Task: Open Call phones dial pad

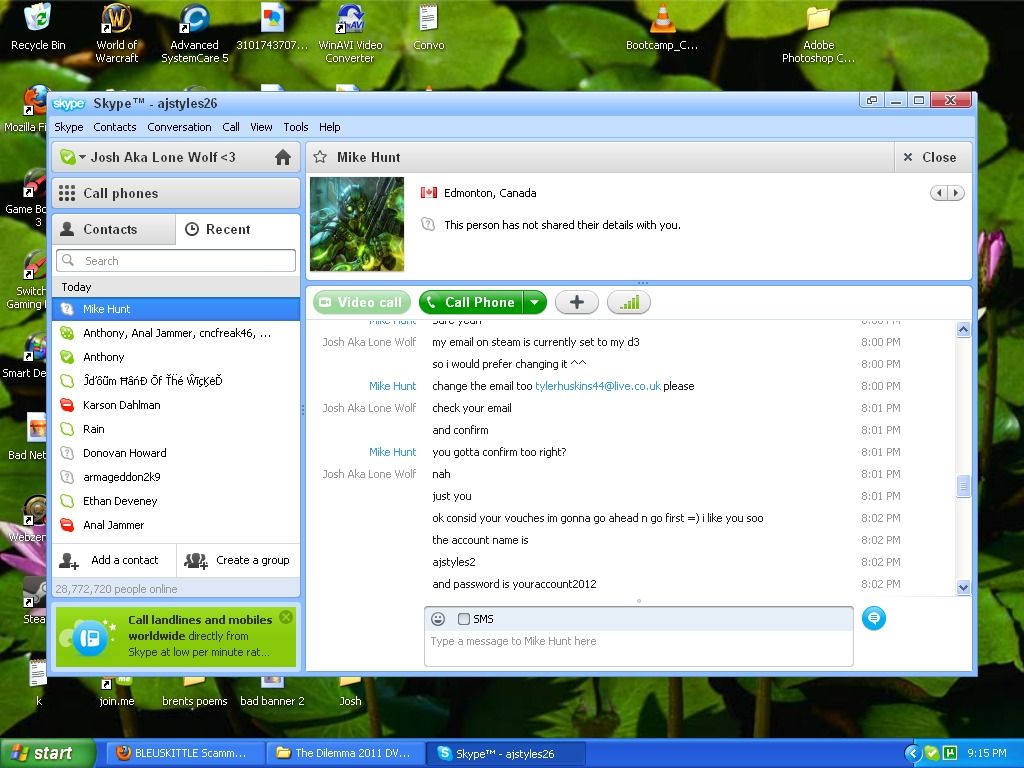Action: [x=176, y=193]
